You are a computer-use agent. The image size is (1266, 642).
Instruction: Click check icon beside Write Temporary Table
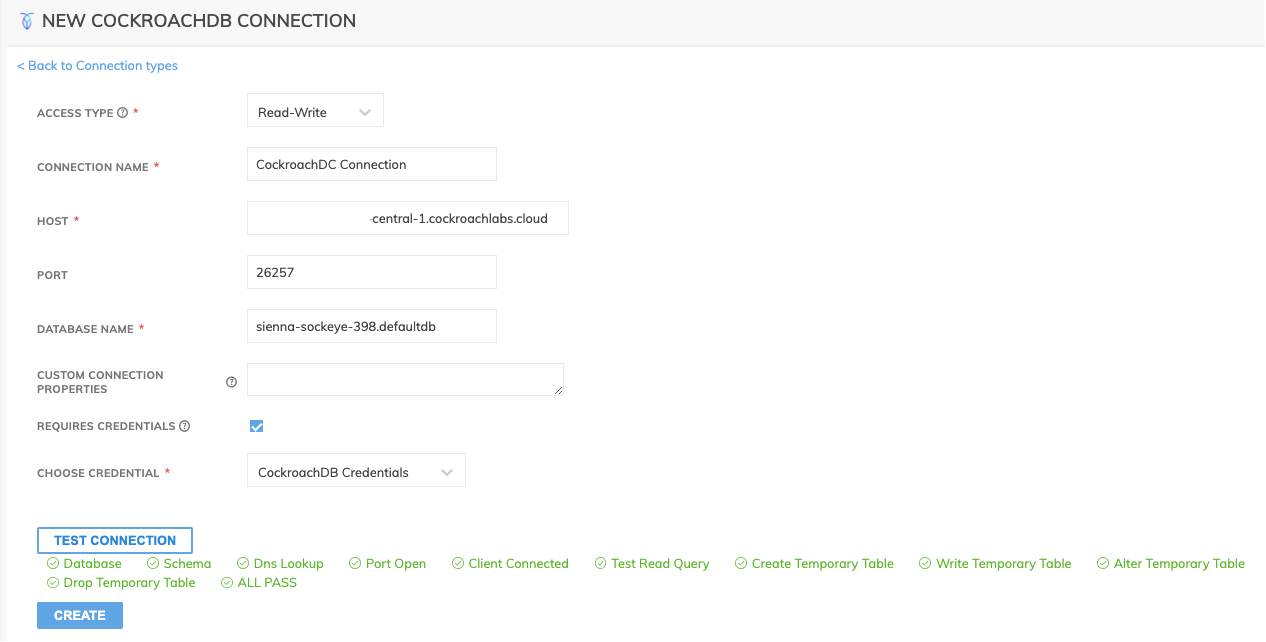click(925, 564)
